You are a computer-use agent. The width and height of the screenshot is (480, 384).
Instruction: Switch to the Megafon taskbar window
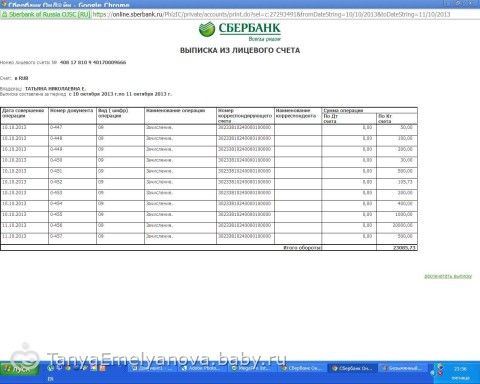click(x=253, y=368)
